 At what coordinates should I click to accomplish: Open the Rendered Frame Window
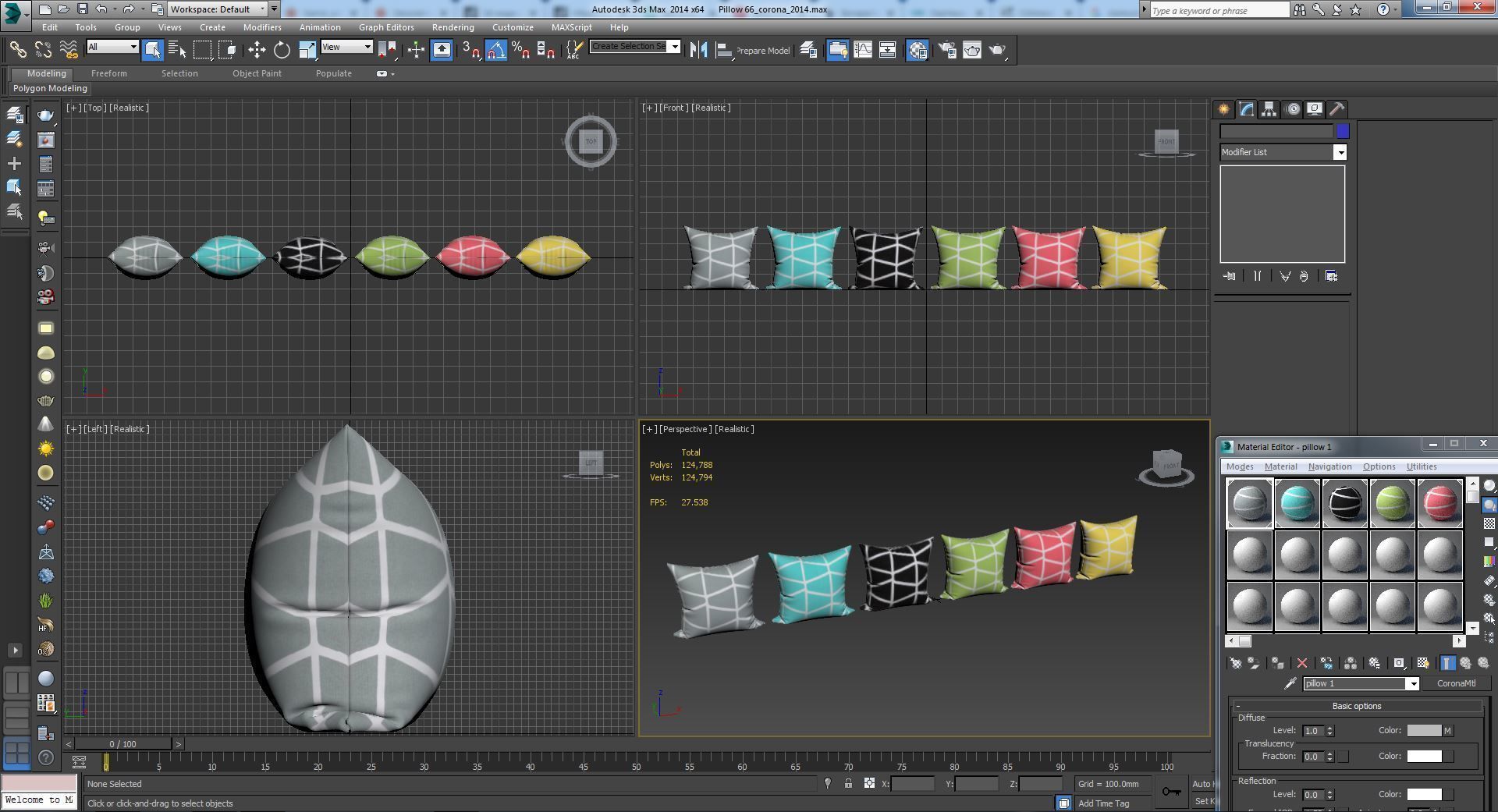click(x=972, y=50)
